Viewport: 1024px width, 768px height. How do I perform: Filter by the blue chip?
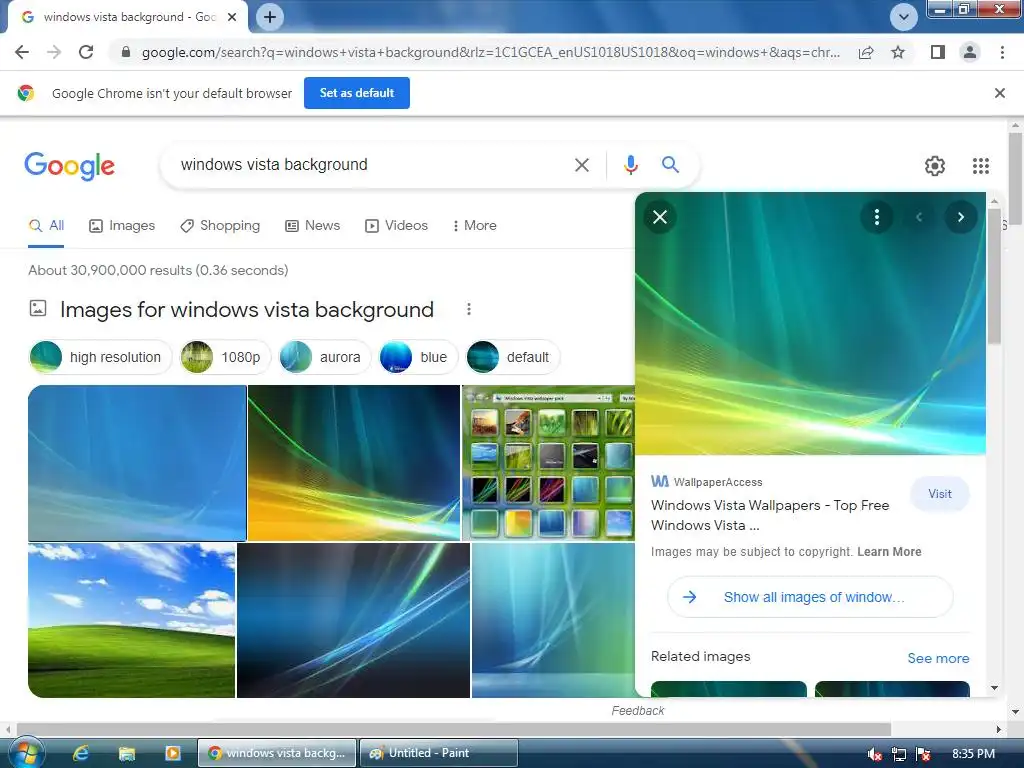[x=418, y=357]
